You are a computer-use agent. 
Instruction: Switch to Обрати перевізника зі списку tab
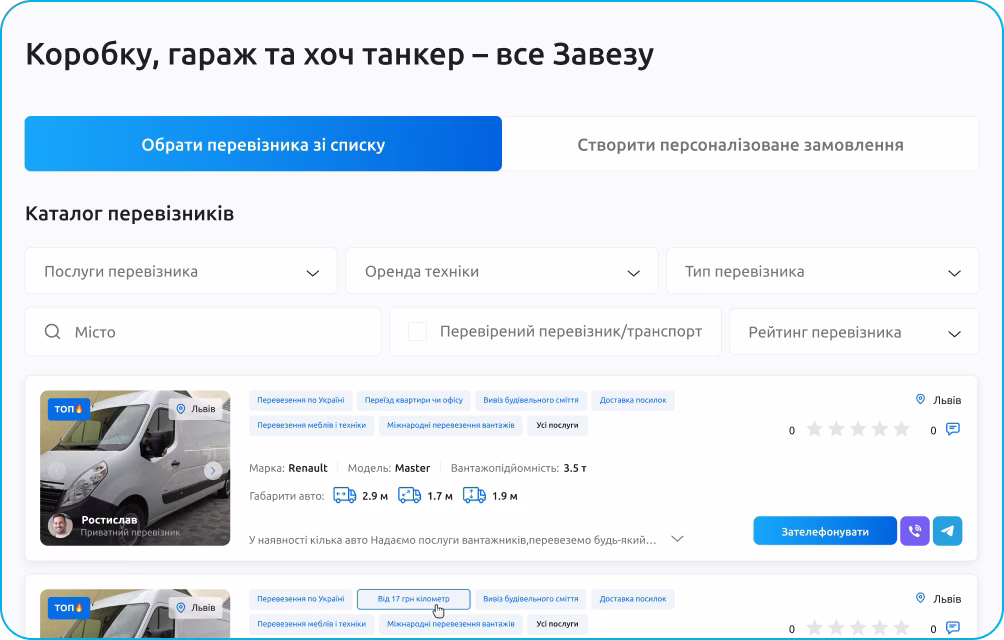tap(263, 144)
